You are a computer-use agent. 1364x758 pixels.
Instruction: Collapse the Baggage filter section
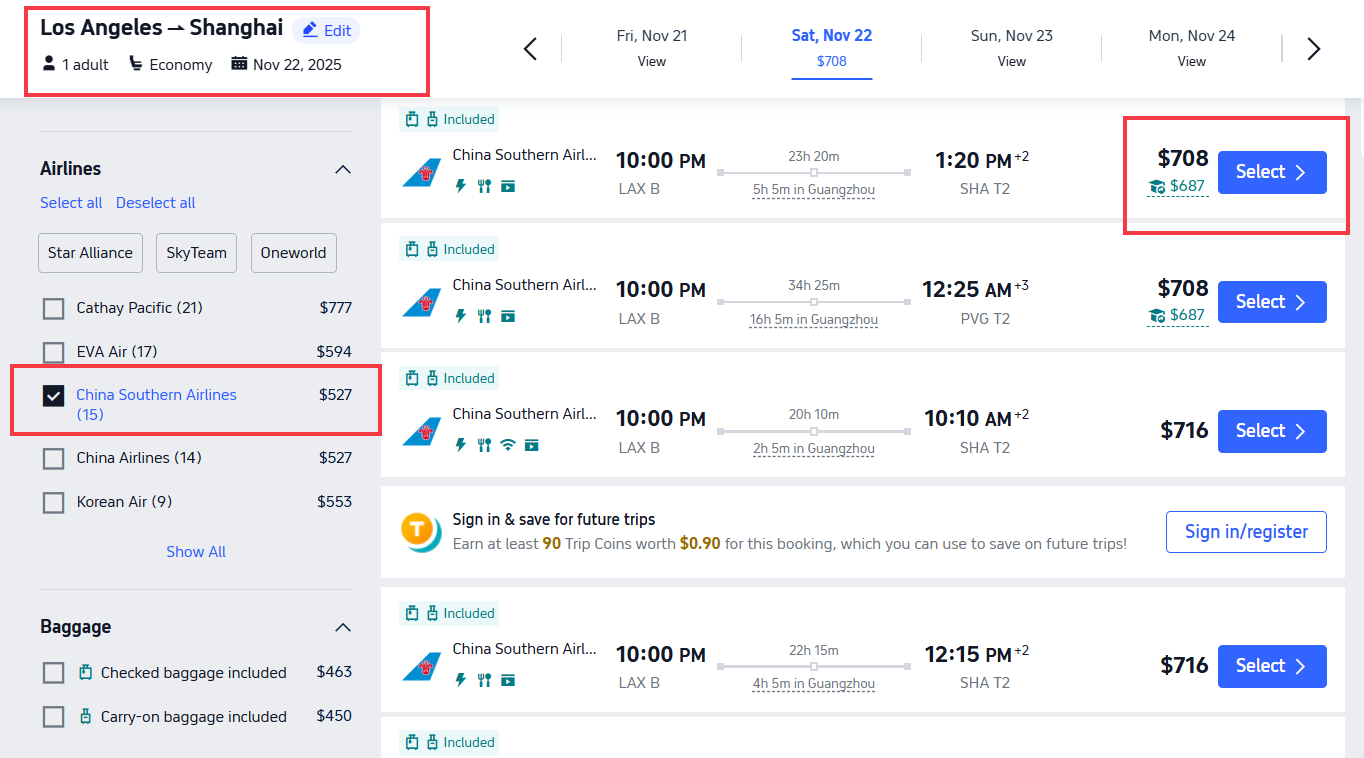click(343, 627)
